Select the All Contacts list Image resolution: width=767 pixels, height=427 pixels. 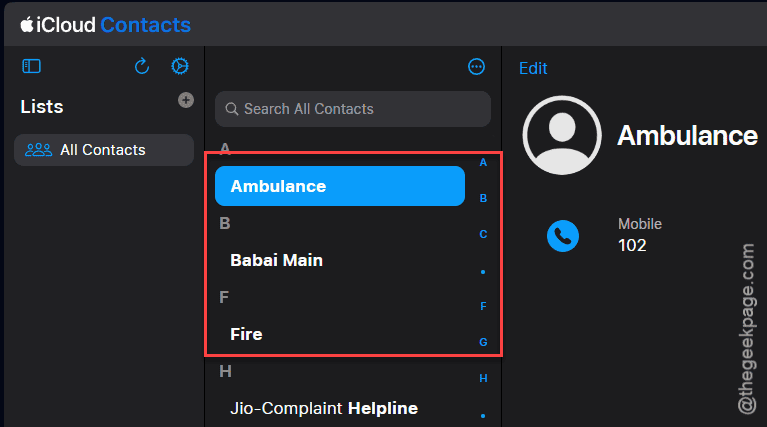(x=104, y=150)
